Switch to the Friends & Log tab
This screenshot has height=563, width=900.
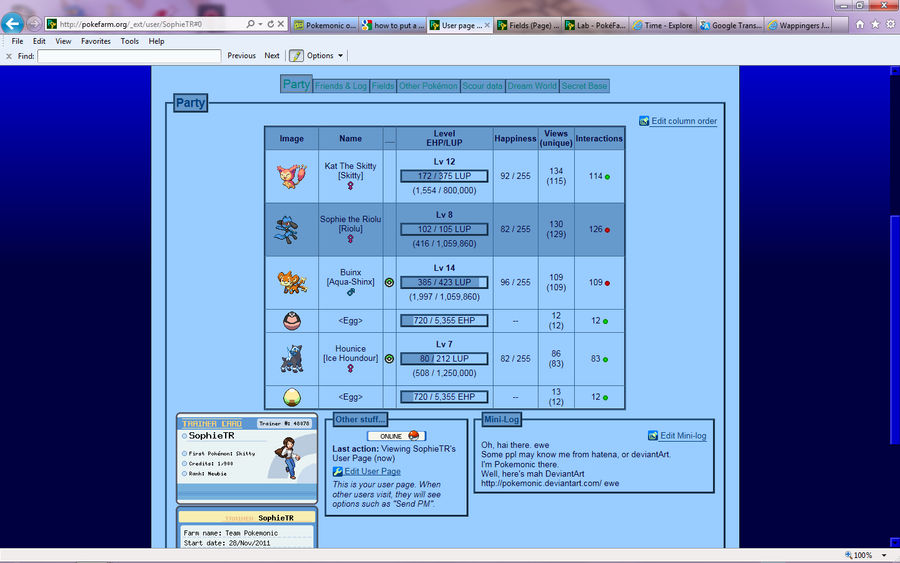[x=341, y=86]
